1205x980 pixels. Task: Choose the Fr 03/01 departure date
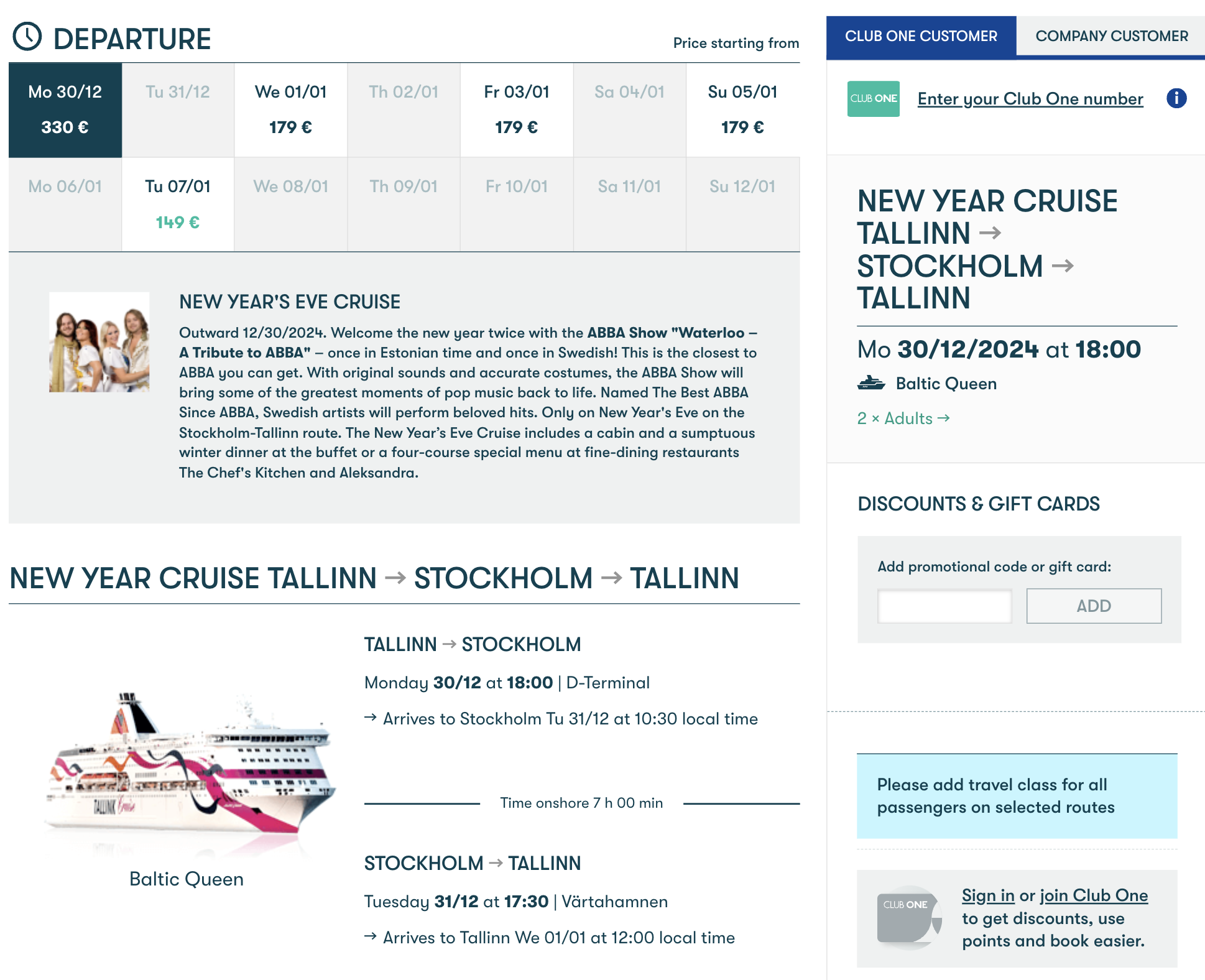[x=516, y=110]
